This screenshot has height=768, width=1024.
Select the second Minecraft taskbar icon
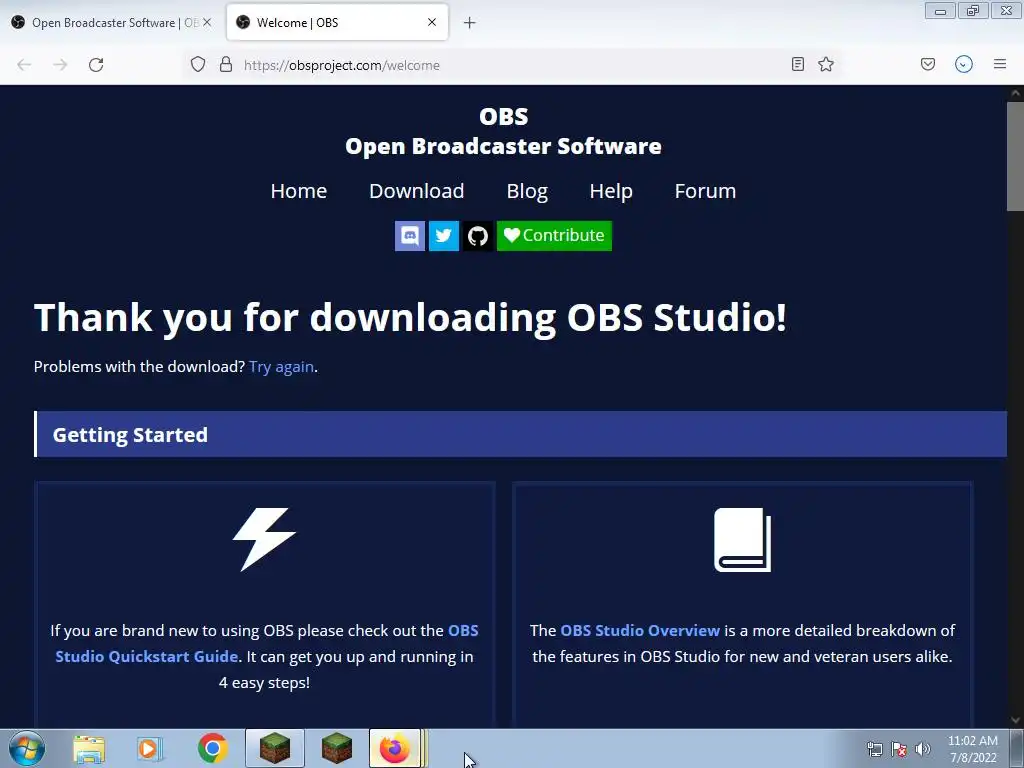point(336,748)
